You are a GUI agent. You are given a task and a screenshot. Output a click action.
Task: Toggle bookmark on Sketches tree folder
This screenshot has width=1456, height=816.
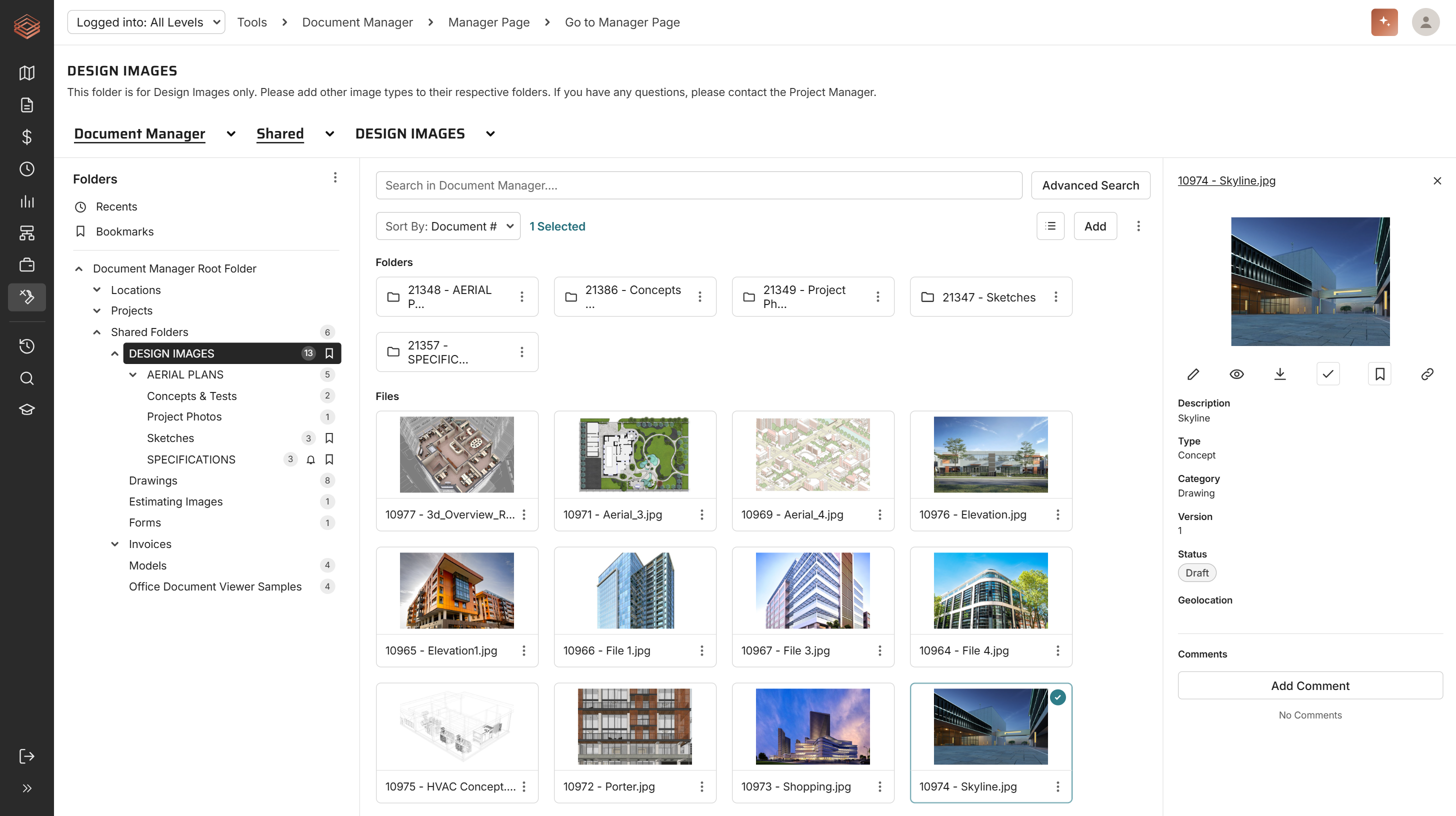tap(329, 438)
